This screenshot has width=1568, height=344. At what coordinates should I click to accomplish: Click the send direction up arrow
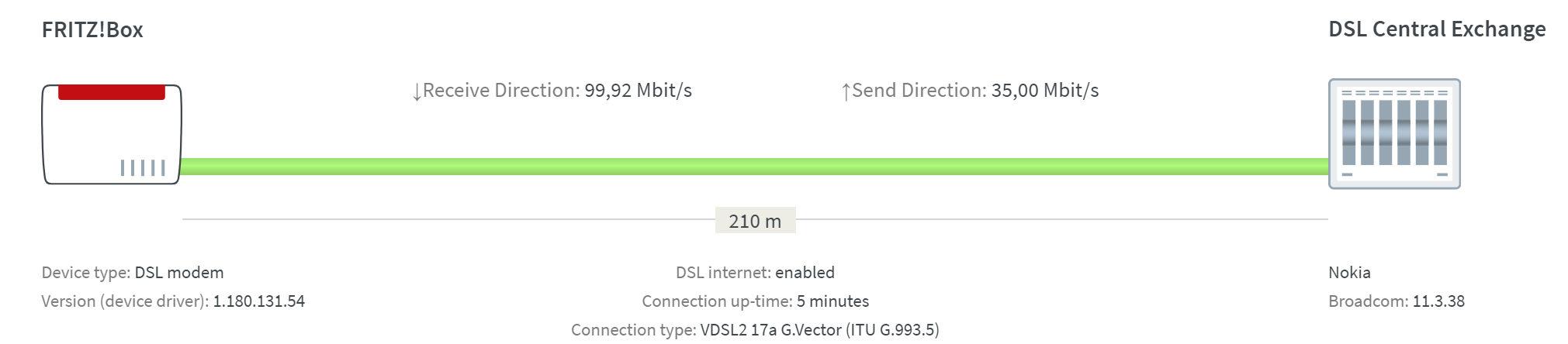pyautogui.click(x=846, y=92)
